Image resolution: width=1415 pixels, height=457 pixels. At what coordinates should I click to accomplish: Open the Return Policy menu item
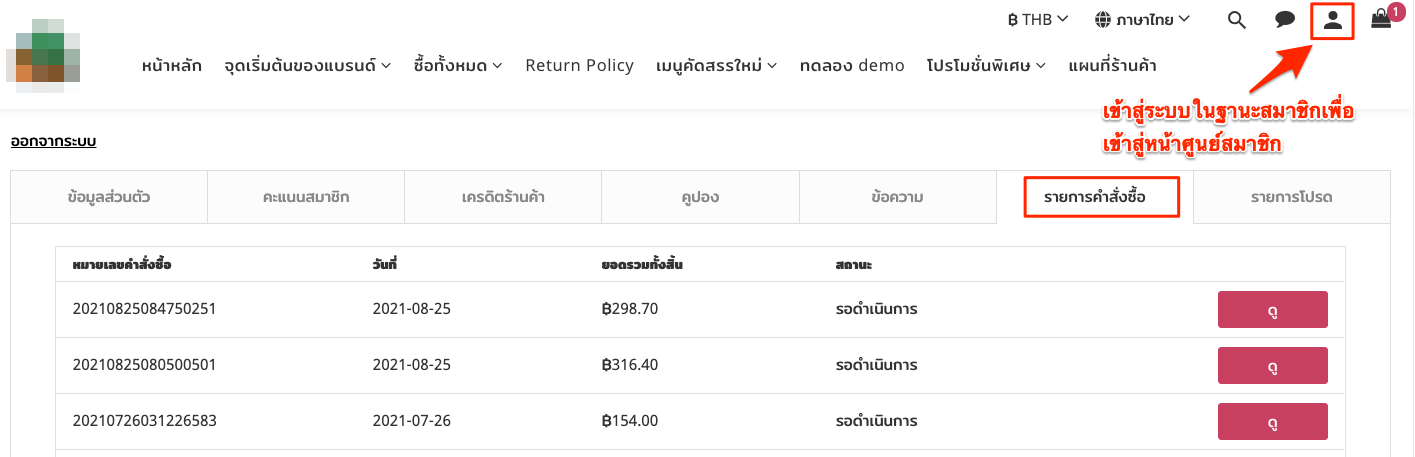coord(579,65)
